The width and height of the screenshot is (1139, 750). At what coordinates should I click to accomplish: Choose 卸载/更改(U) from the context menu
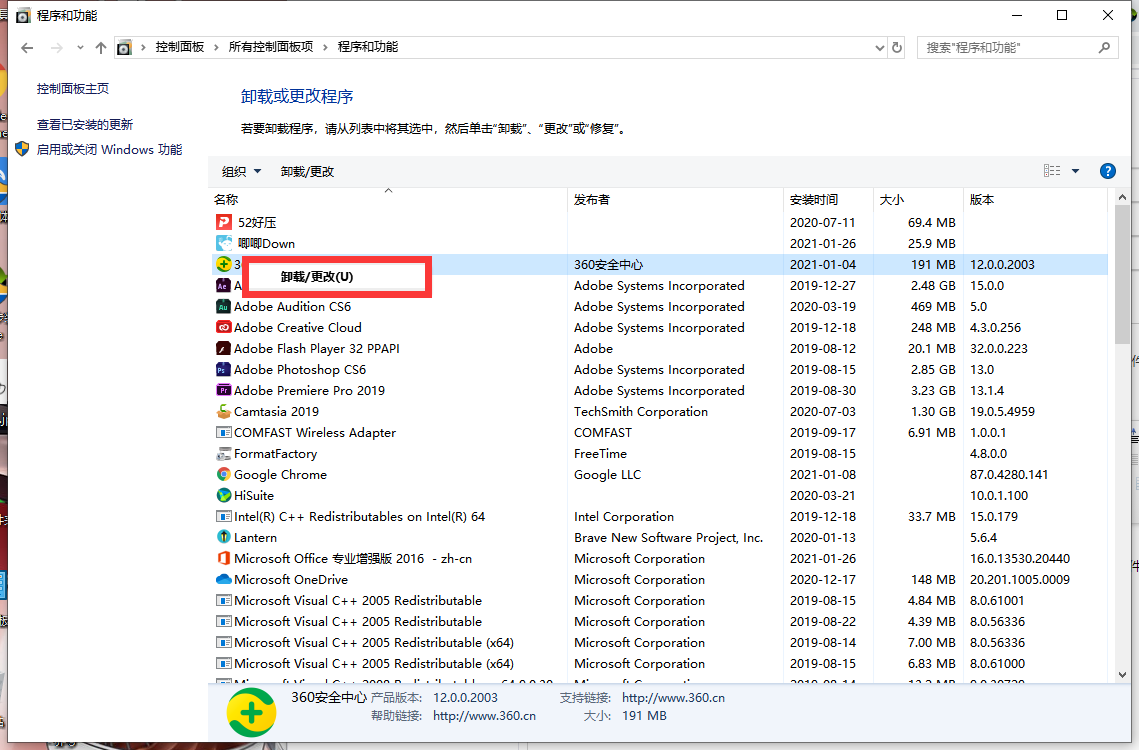coord(317,277)
